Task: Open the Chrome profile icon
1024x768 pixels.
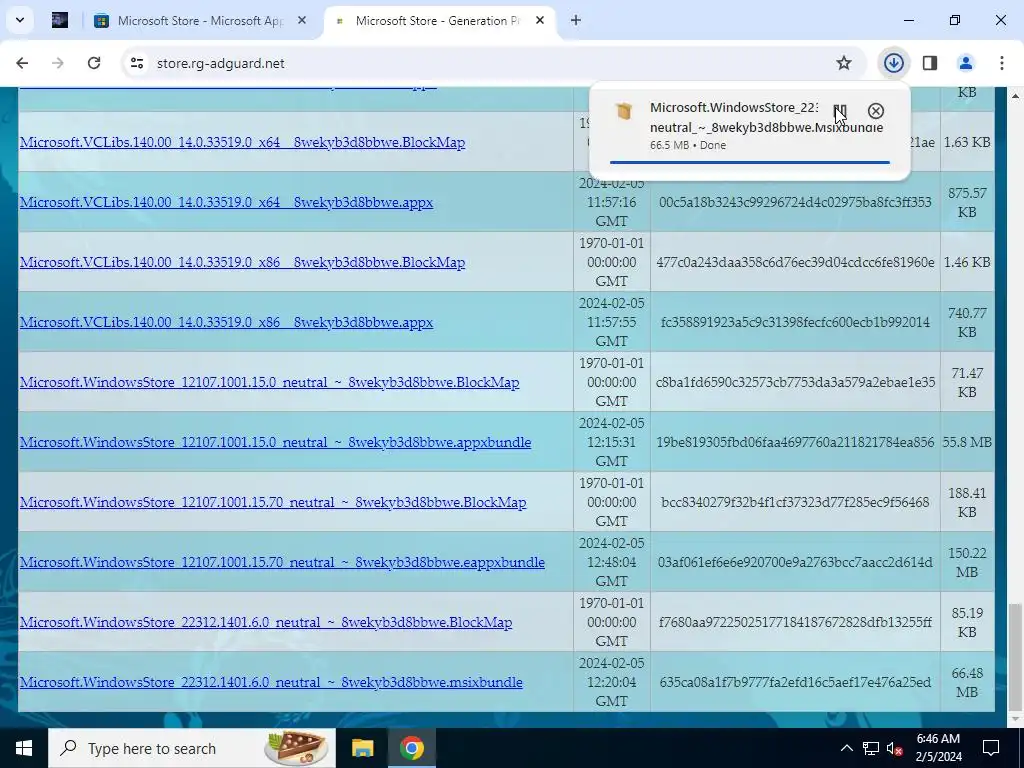Action: point(966,63)
